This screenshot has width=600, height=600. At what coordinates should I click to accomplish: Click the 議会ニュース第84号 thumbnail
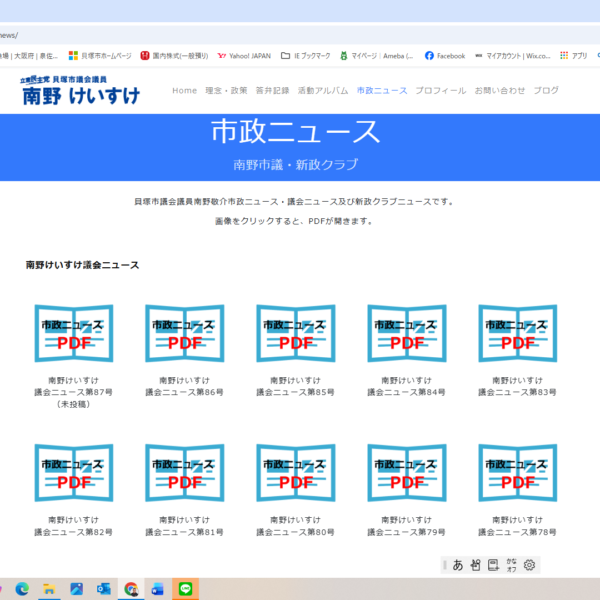coord(407,334)
